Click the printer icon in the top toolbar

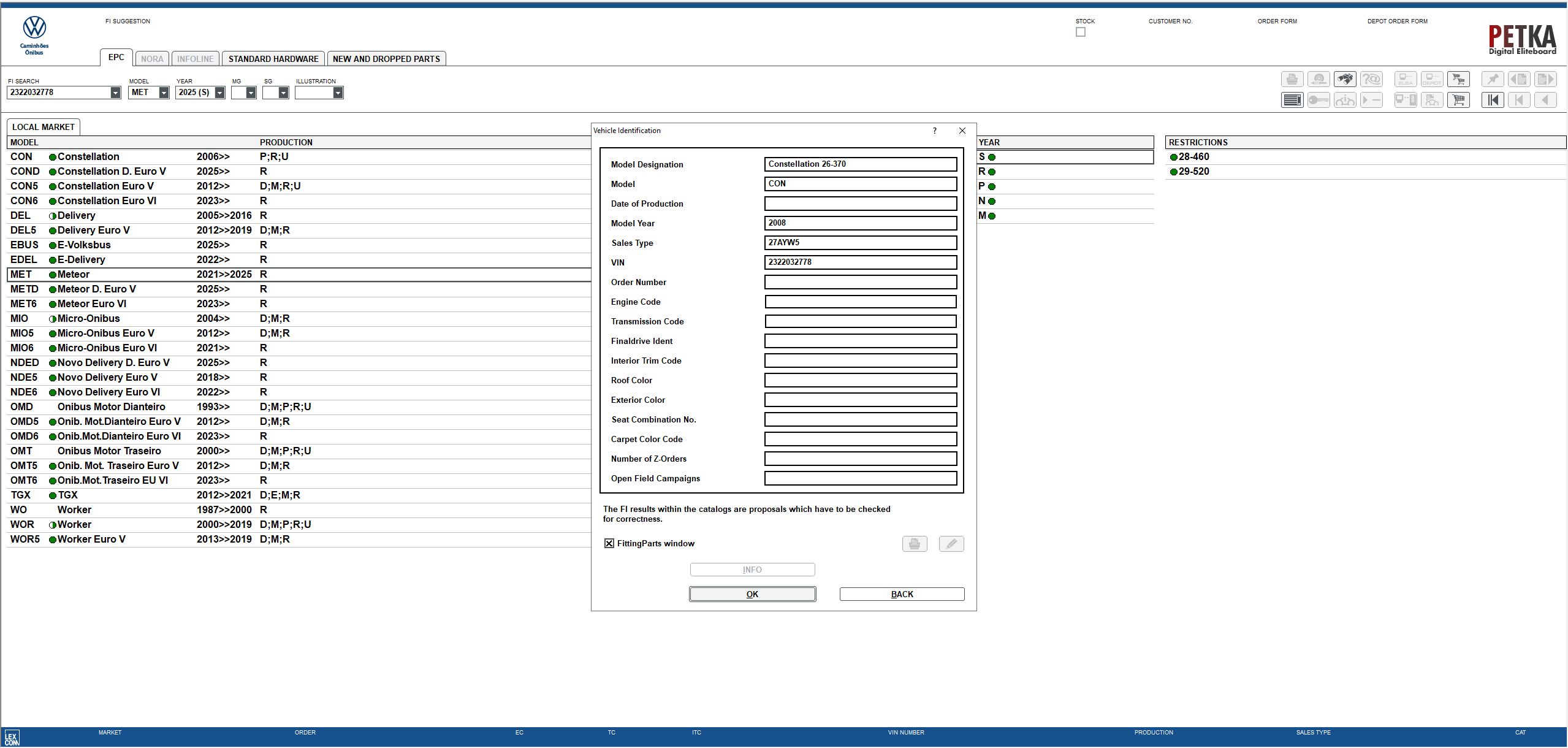(1292, 79)
